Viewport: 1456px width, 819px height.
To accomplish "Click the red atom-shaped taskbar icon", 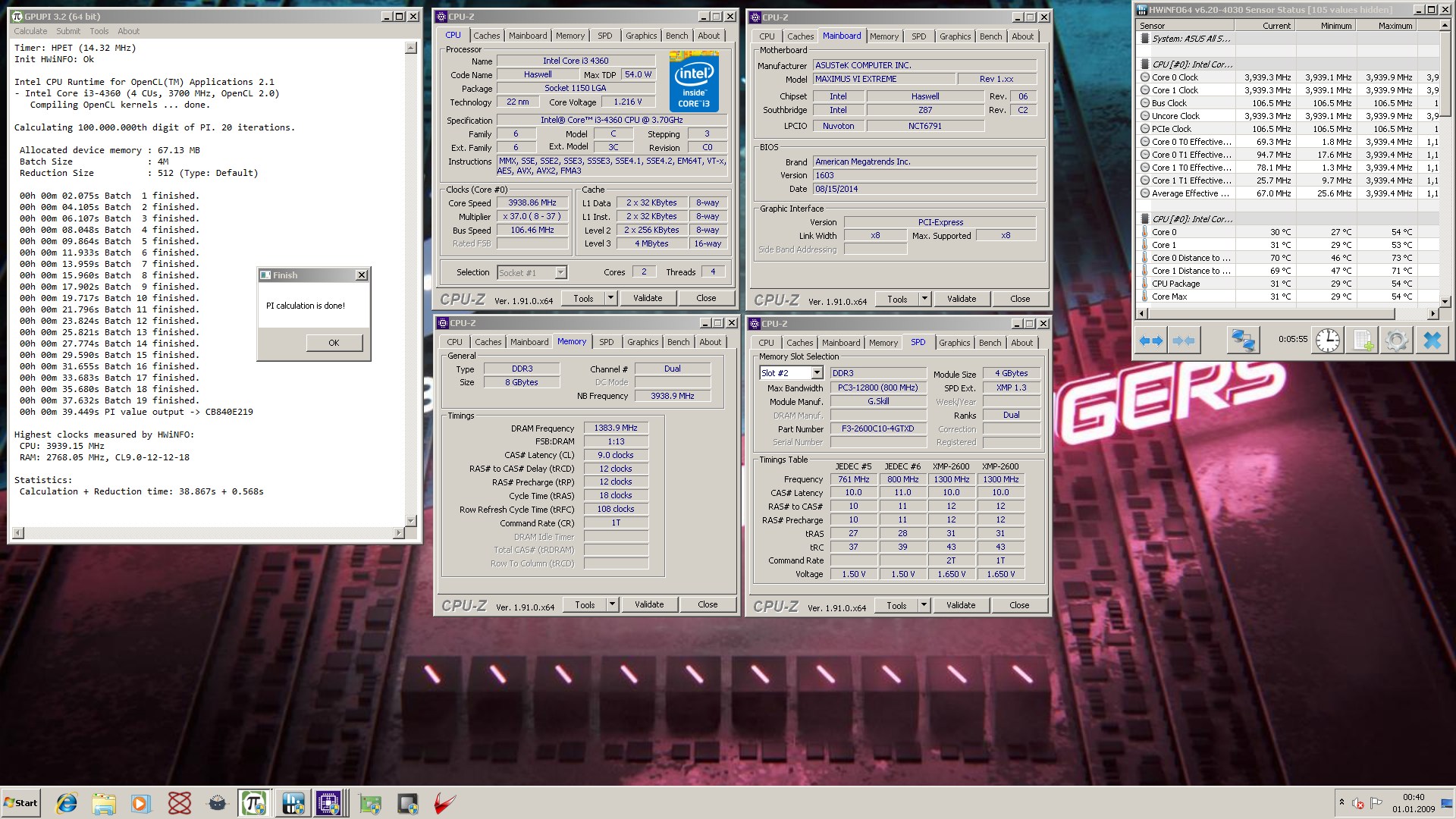I will click(180, 803).
